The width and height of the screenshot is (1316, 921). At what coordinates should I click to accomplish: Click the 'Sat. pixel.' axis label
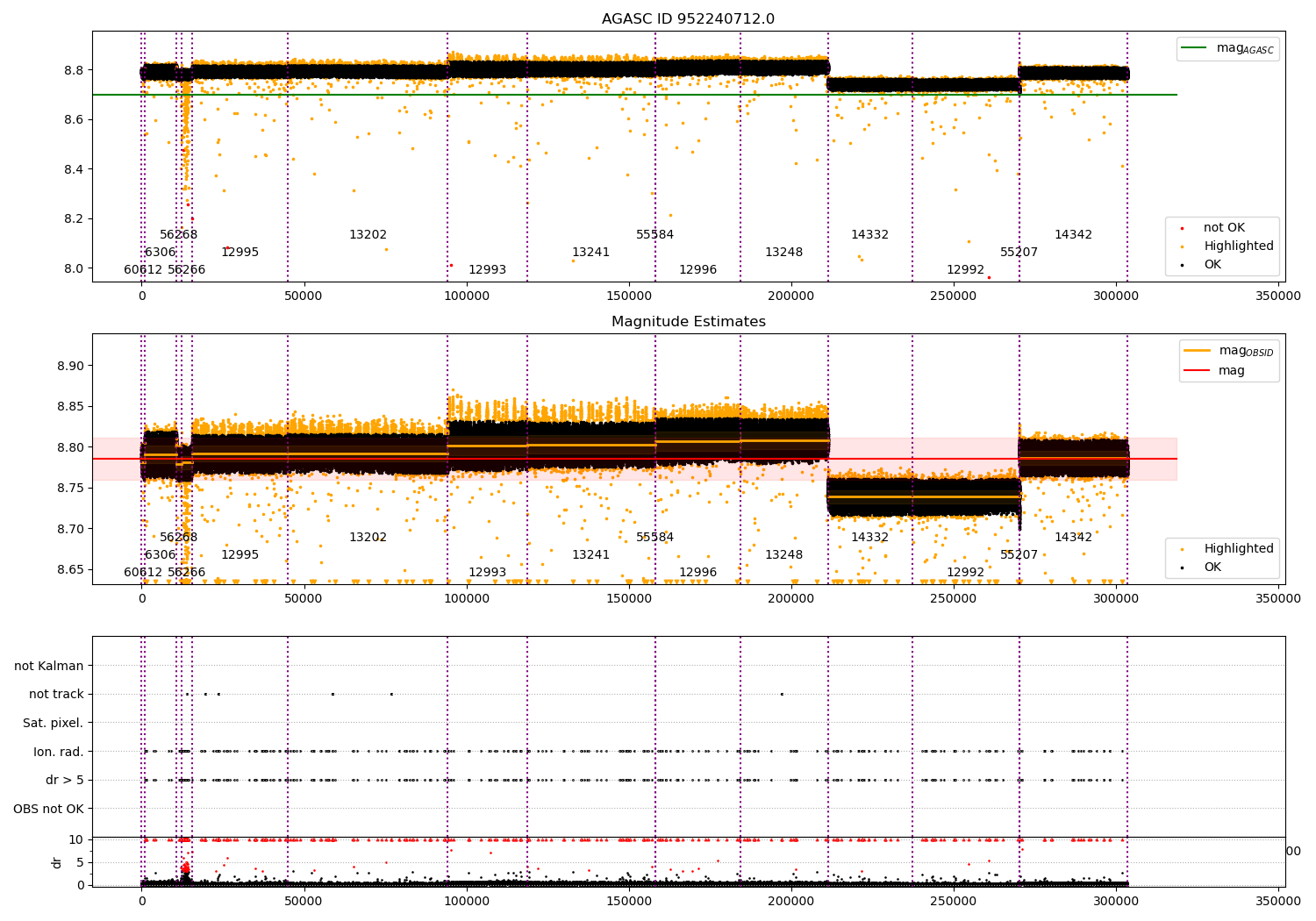54,723
